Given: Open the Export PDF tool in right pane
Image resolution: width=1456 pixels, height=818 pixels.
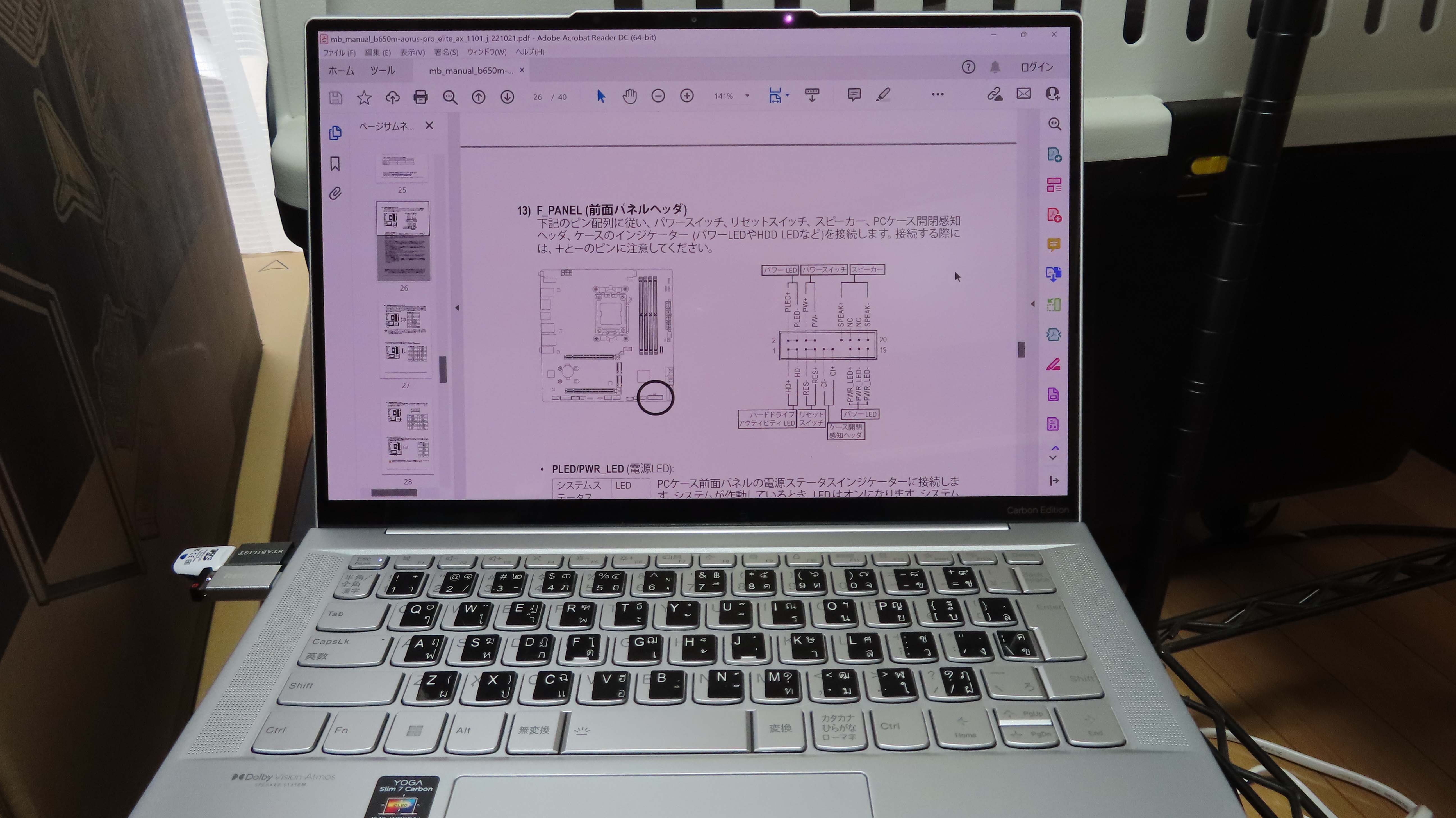Looking at the screenshot, I should click(1054, 154).
